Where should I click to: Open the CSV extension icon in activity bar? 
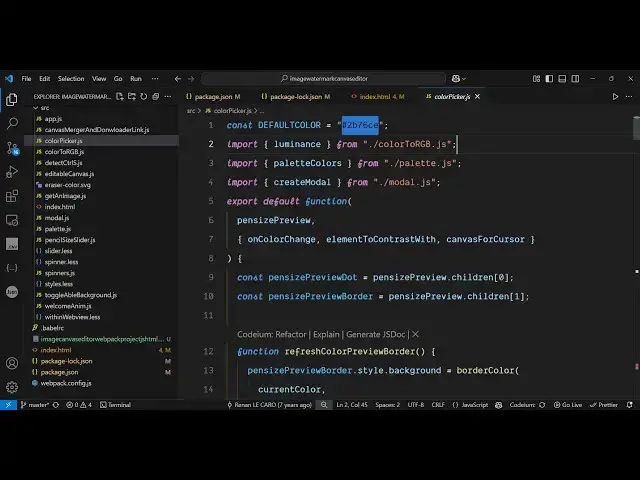click(12, 244)
